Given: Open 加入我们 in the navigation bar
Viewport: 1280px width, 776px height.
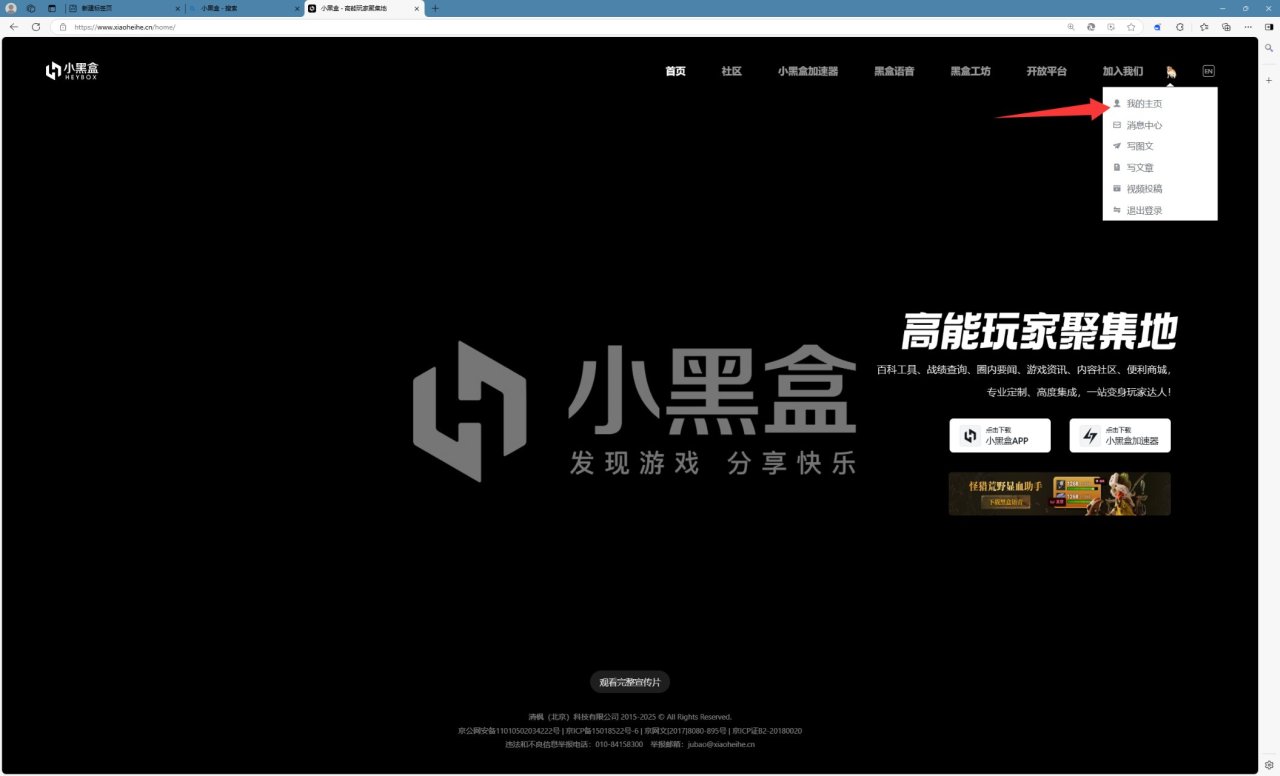Looking at the screenshot, I should pos(1123,72).
